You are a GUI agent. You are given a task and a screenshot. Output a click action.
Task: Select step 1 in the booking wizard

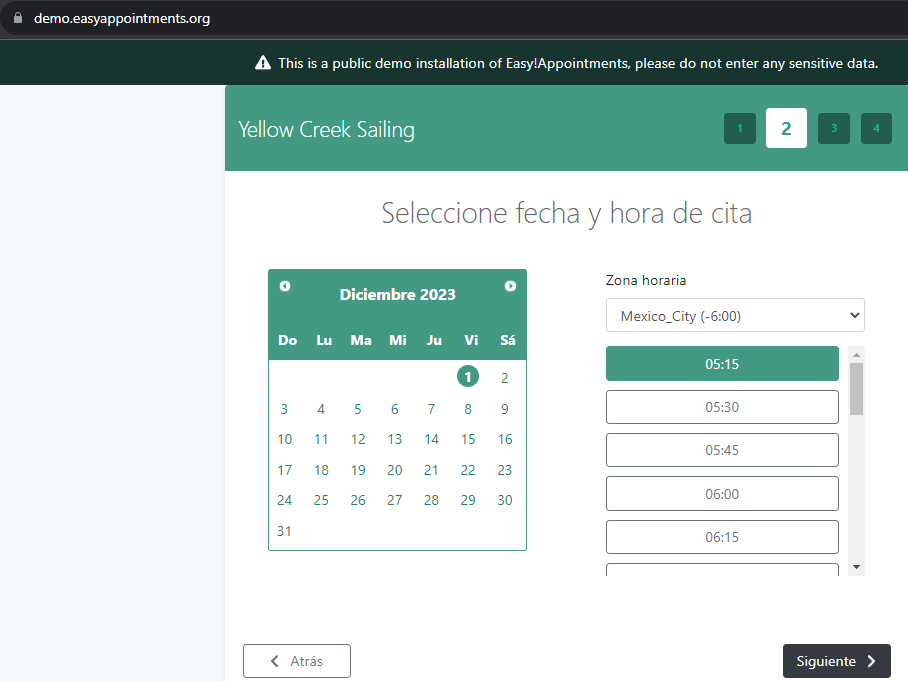(739, 128)
